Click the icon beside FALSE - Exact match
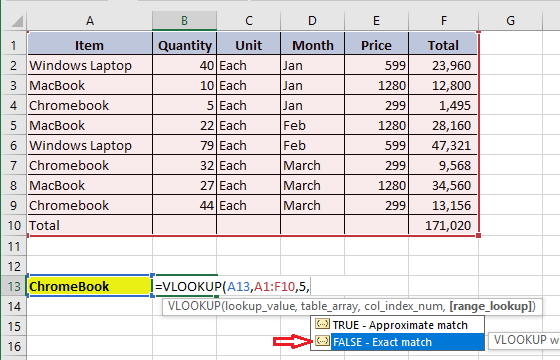 [x=322, y=341]
